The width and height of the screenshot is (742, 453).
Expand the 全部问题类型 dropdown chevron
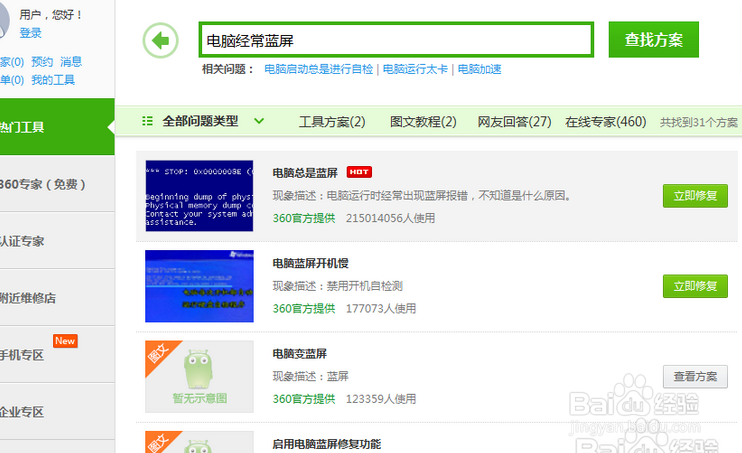pos(259,121)
